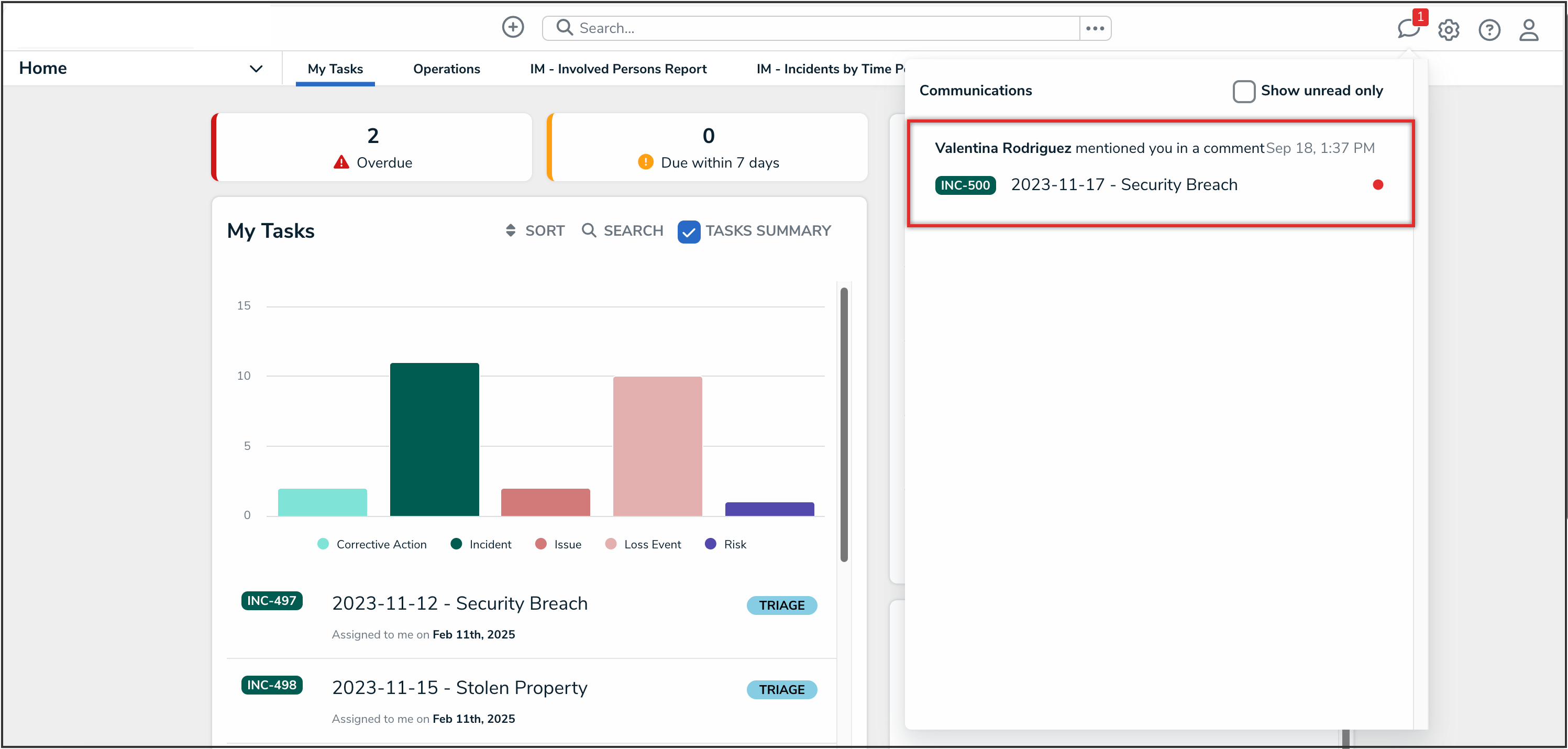Click the dark green Incident chart bar
Viewport: 1568px width, 749px height.
tap(434, 438)
